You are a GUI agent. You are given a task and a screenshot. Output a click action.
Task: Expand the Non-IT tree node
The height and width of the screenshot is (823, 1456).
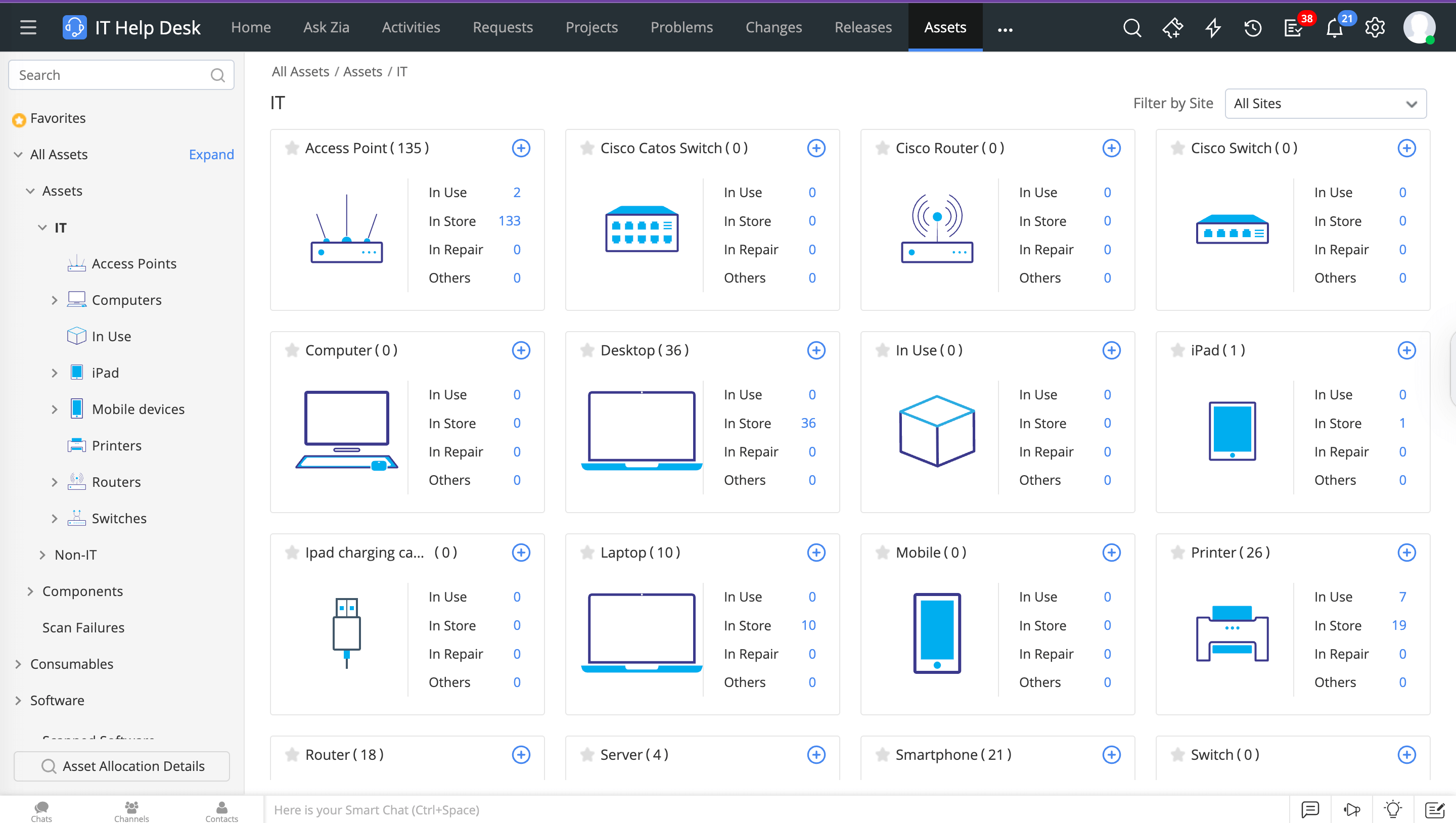(42, 555)
